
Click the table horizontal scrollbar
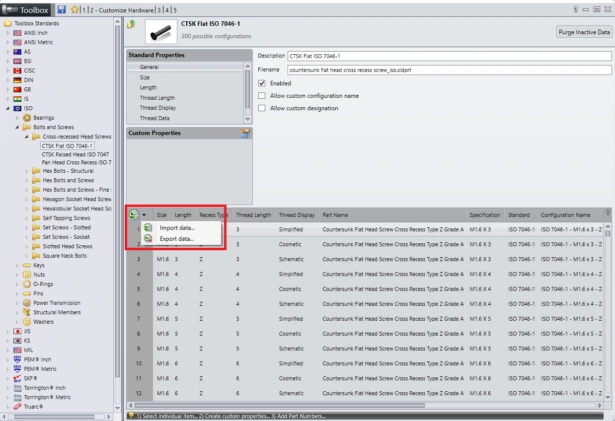click(x=279, y=405)
